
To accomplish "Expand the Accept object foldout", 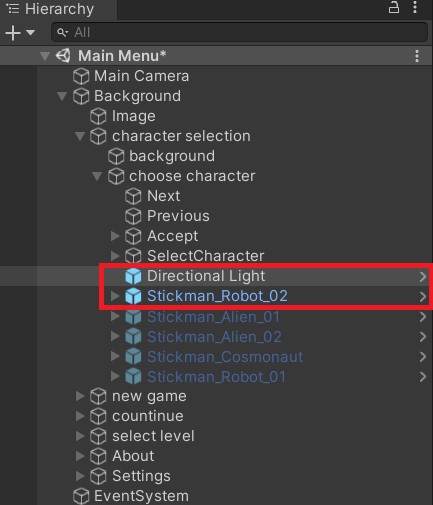I will click(115, 236).
